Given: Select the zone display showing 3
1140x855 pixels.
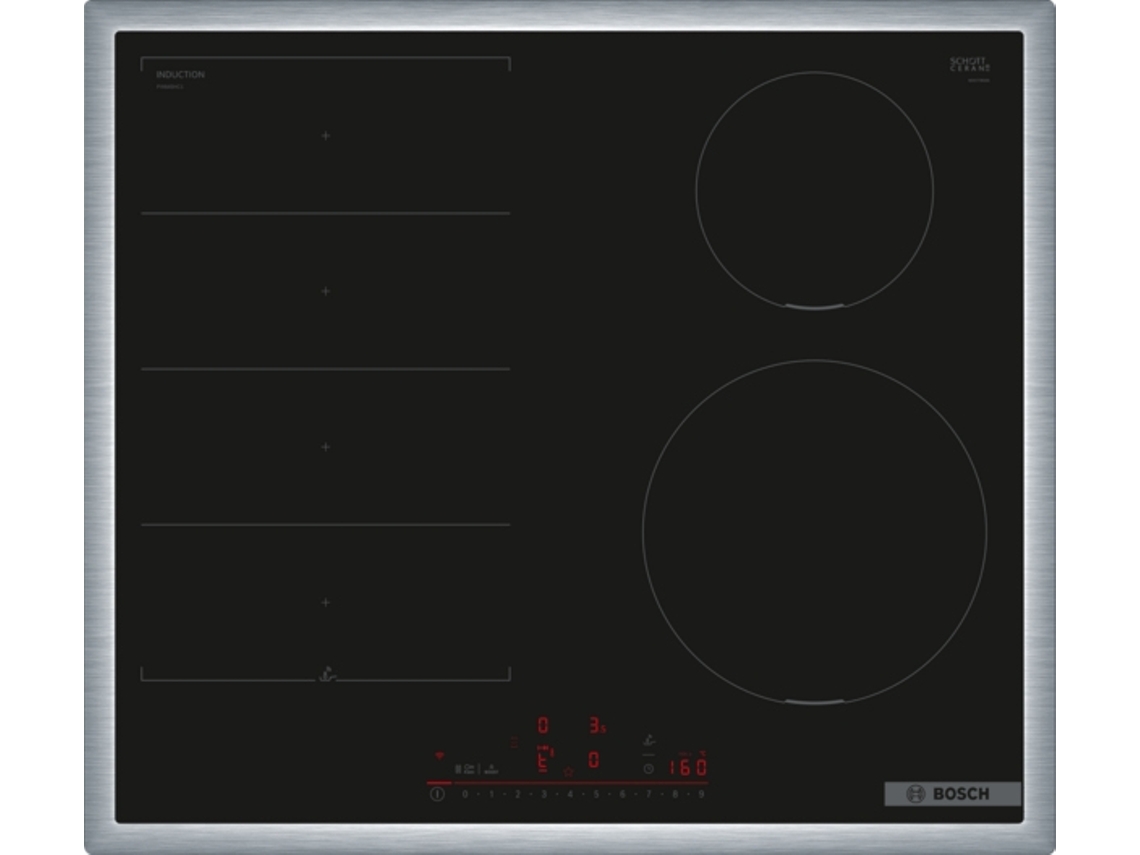Looking at the screenshot, I should coord(598,725).
